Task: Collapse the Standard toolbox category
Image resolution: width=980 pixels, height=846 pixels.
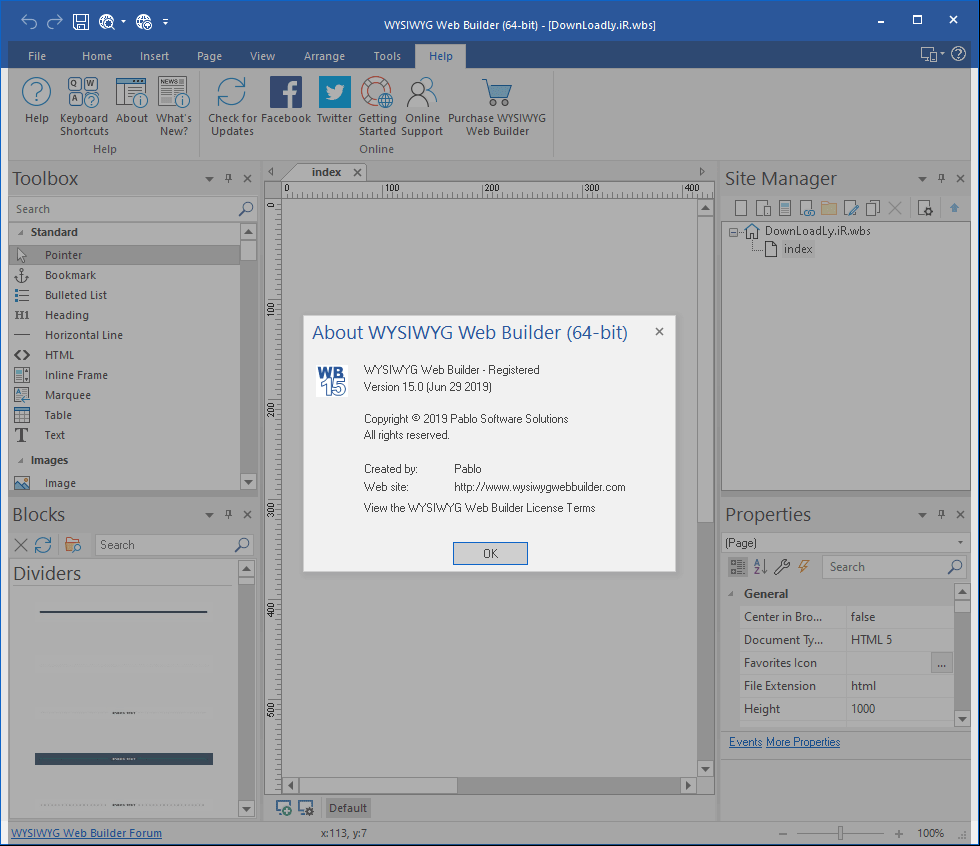Action: click(x=20, y=232)
